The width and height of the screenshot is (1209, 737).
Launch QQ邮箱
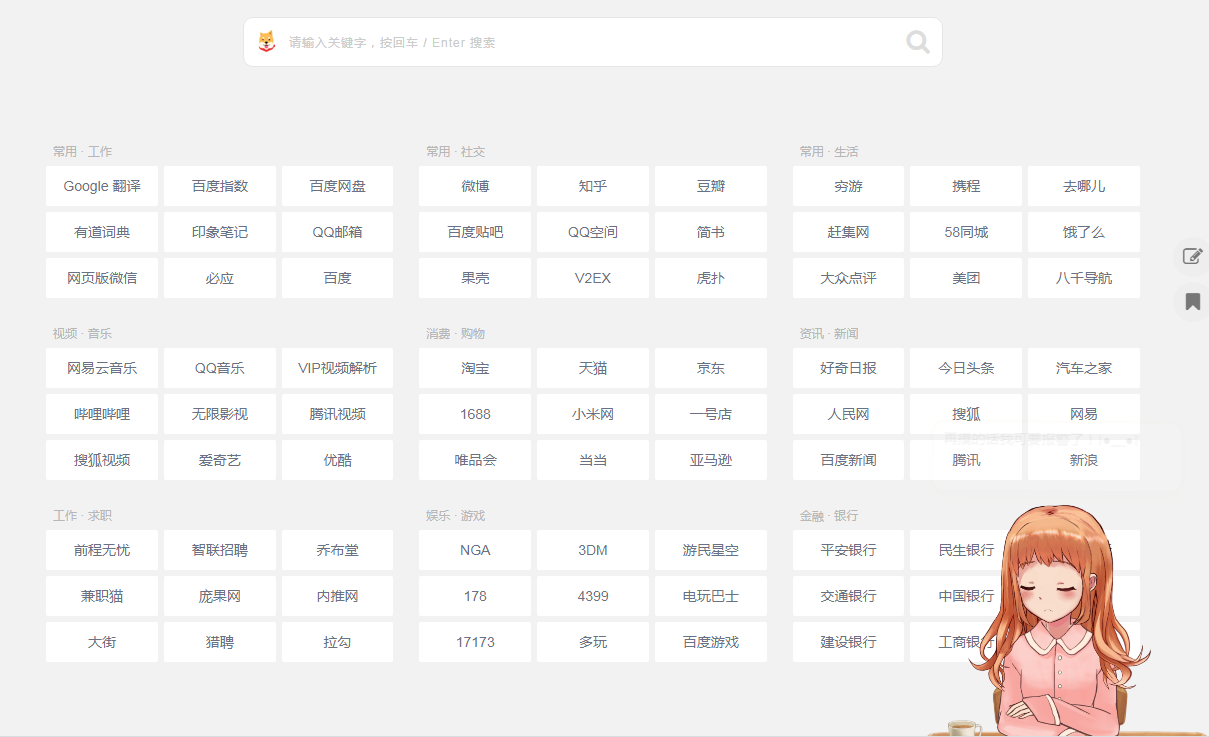coord(338,232)
